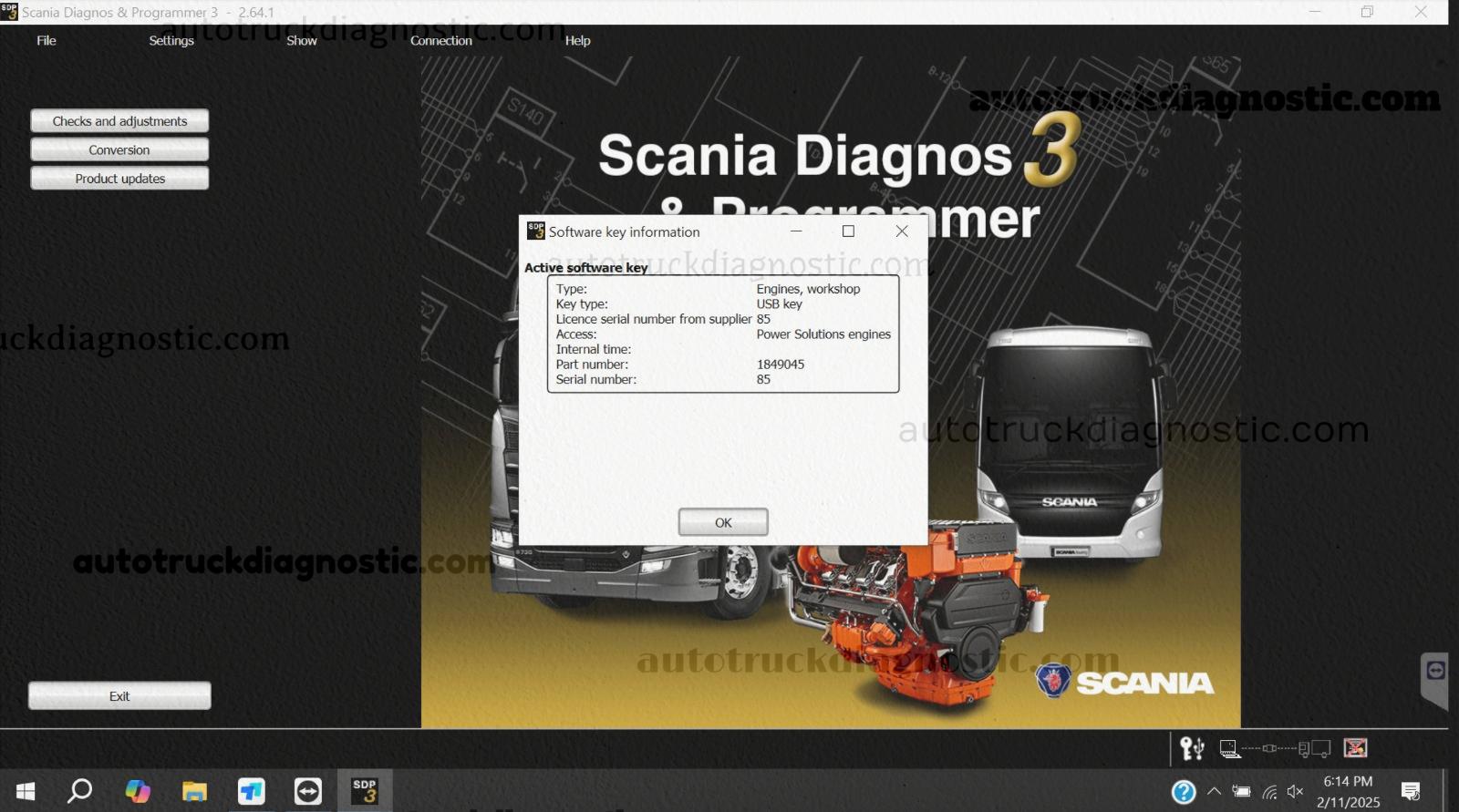Expand the hidden system tray icons
The height and width of the screenshot is (812, 1459).
click(1214, 791)
